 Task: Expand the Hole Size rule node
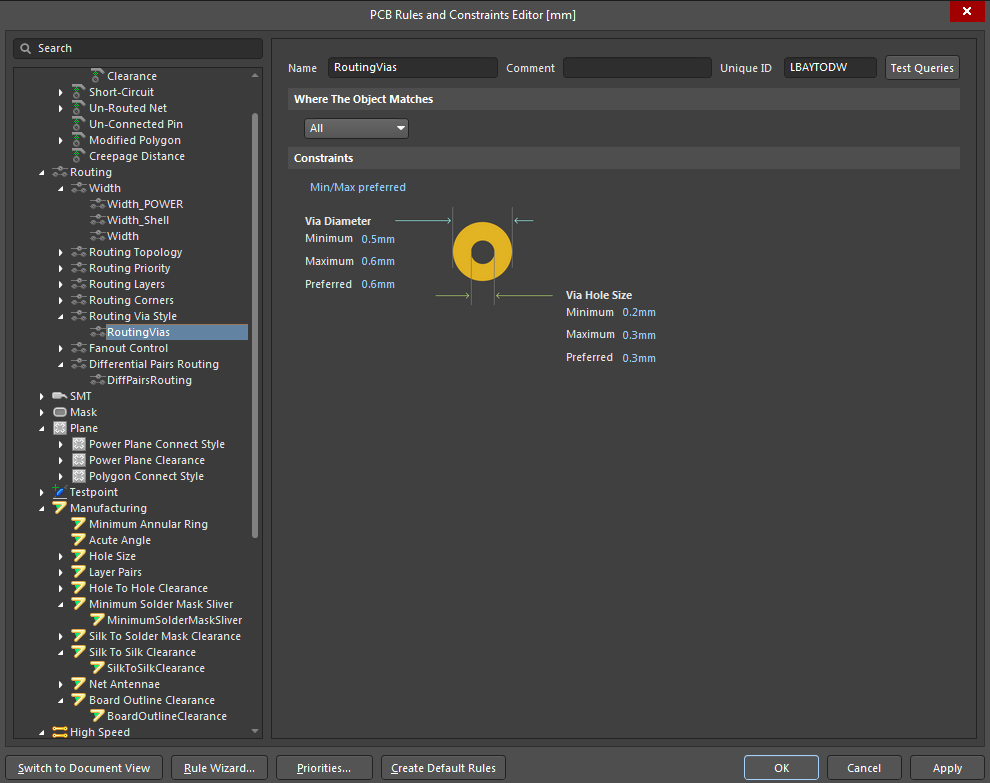tap(60, 556)
